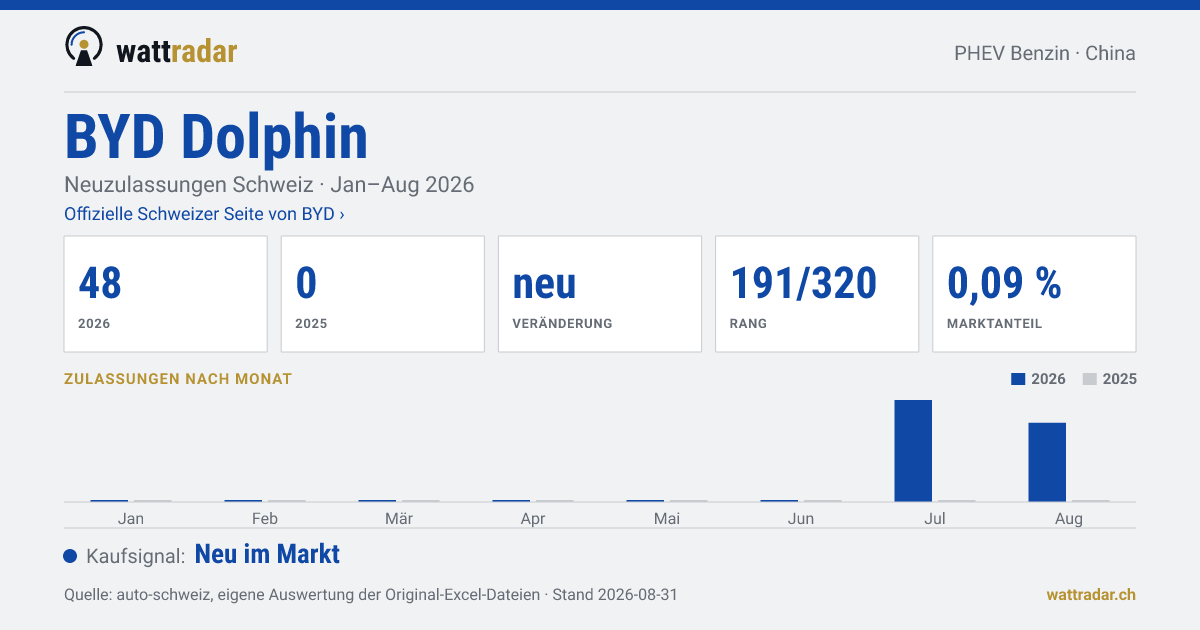Select the Veränderung card showing 'neu'
1200x630 pixels.
pyautogui.click(x=600, y=294)
